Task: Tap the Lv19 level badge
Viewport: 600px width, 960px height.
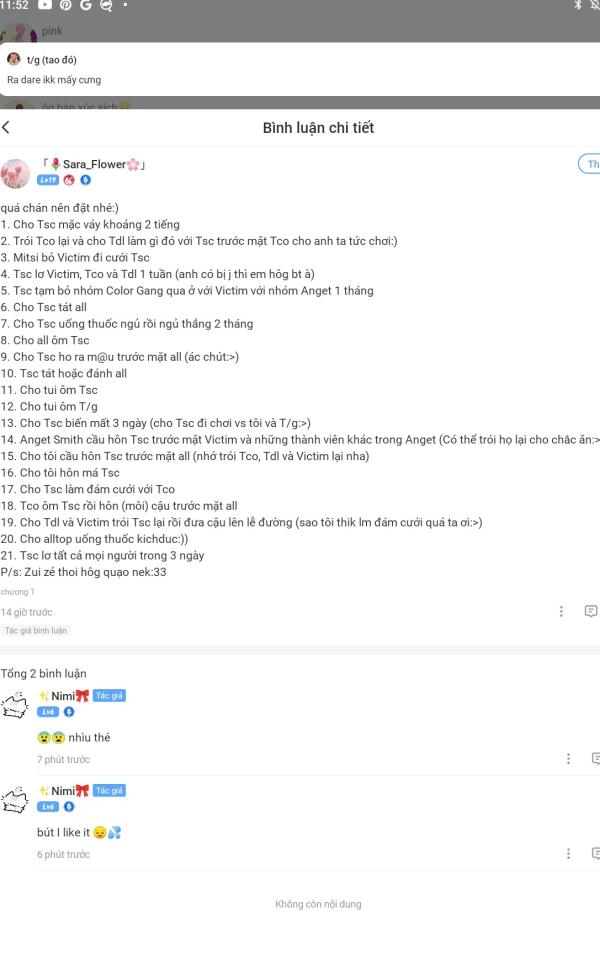Action: 47,180
